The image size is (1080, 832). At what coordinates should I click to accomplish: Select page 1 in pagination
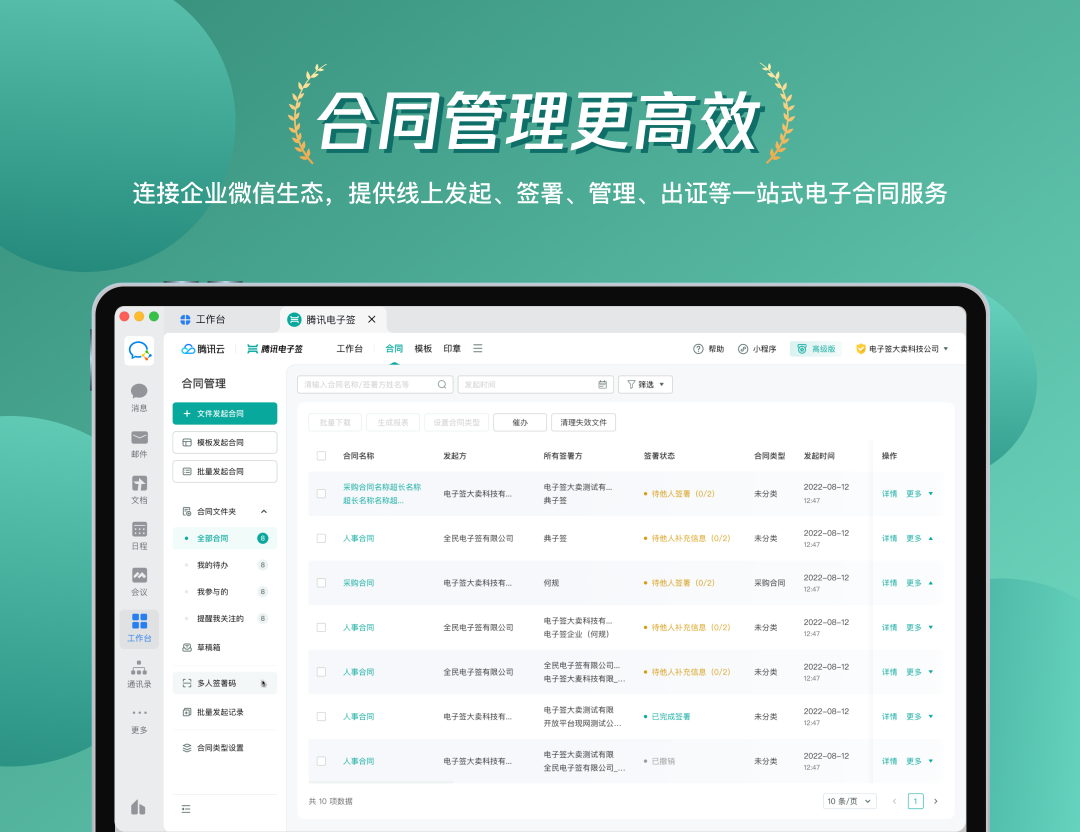coord(915,801)
